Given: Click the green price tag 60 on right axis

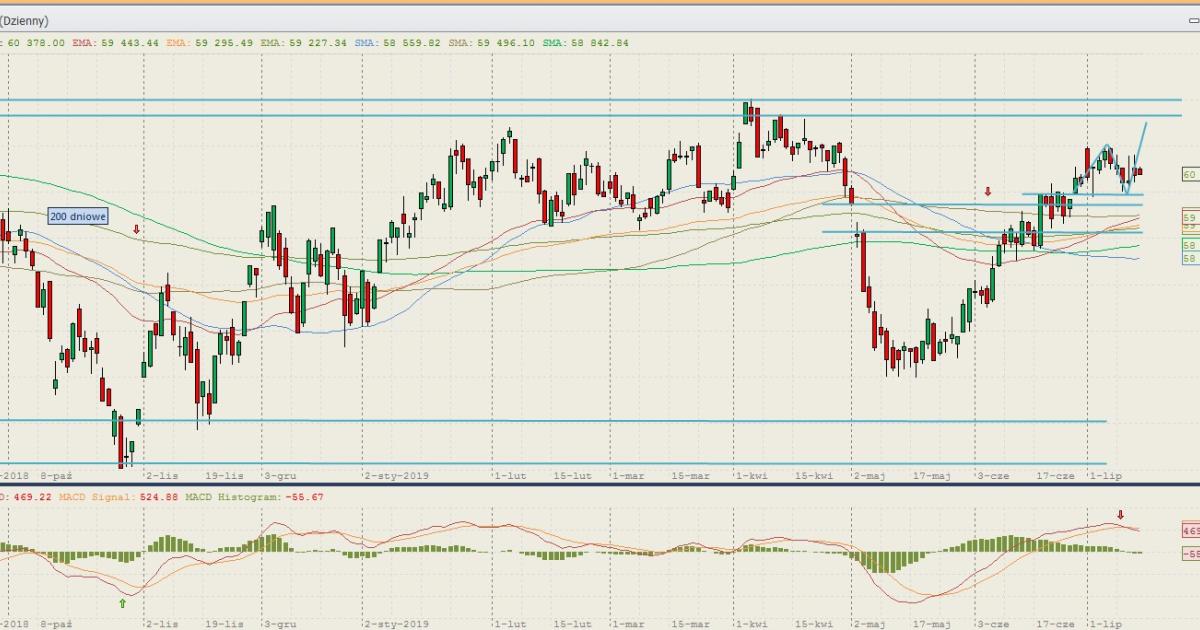Looking at the screenshot, I should tap(1189, 174).
